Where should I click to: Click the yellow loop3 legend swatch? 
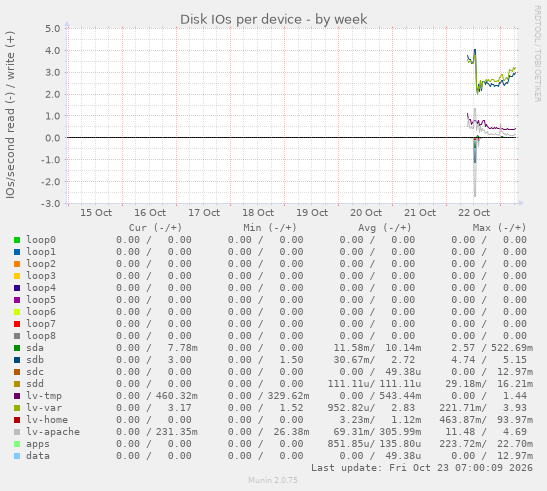pyautogui.click(x=17, y=276)
